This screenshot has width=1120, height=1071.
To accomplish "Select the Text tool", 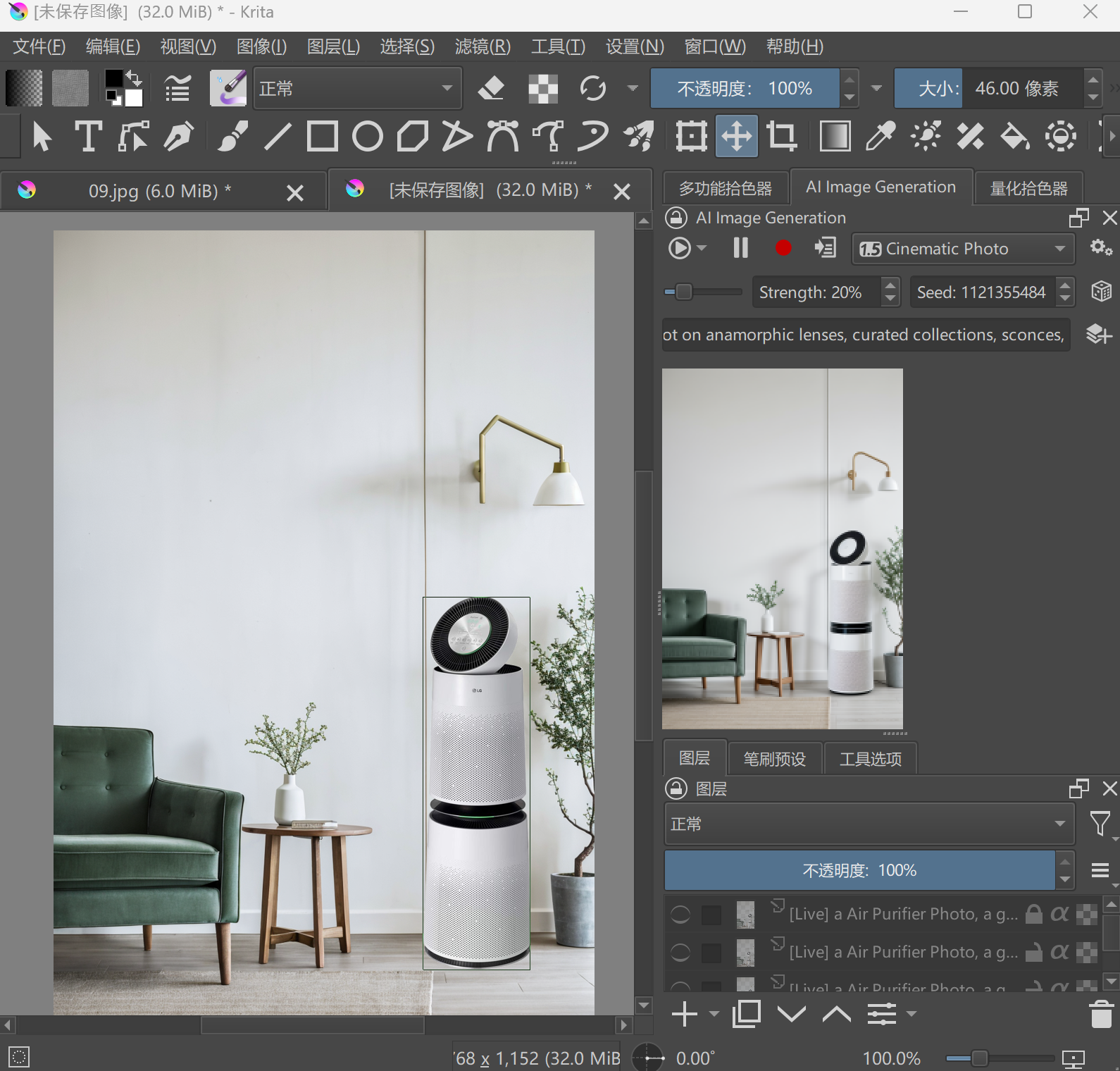I will click(x=88, y=136).
